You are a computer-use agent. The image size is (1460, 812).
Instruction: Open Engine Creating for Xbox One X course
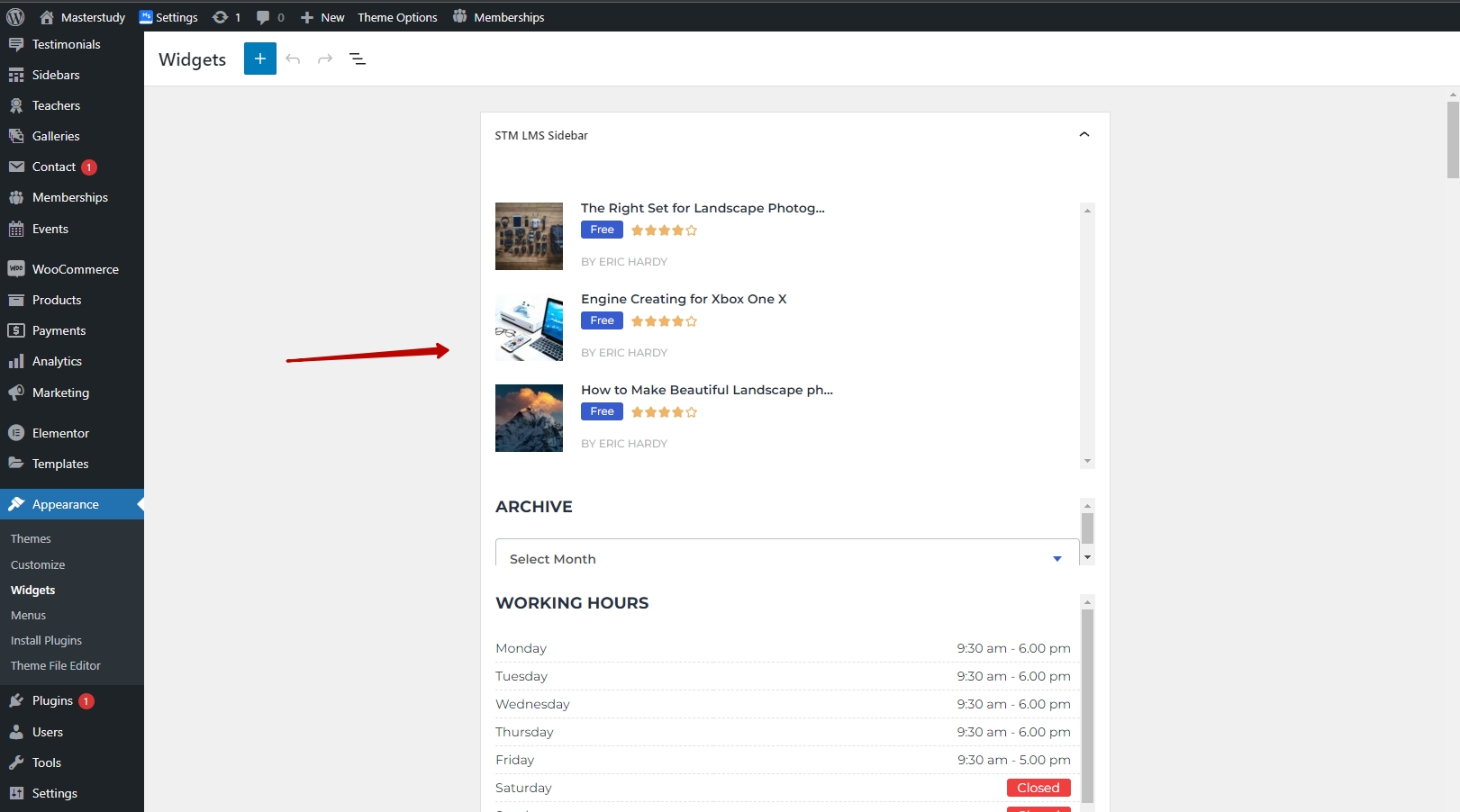point(683,299)
